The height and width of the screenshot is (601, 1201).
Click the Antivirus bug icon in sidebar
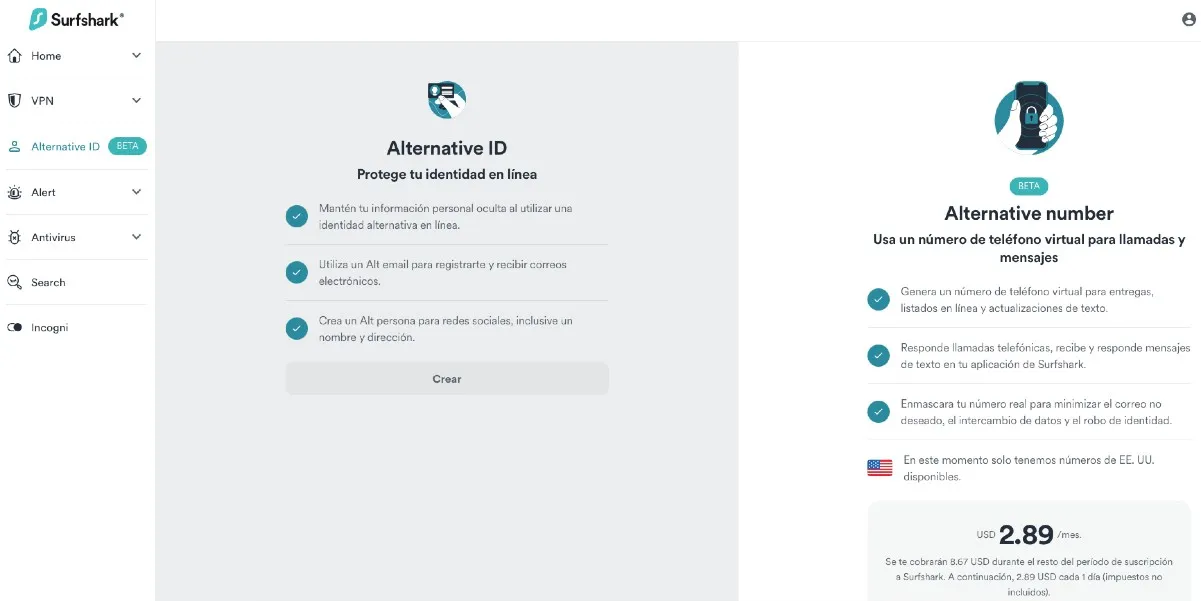15,237
